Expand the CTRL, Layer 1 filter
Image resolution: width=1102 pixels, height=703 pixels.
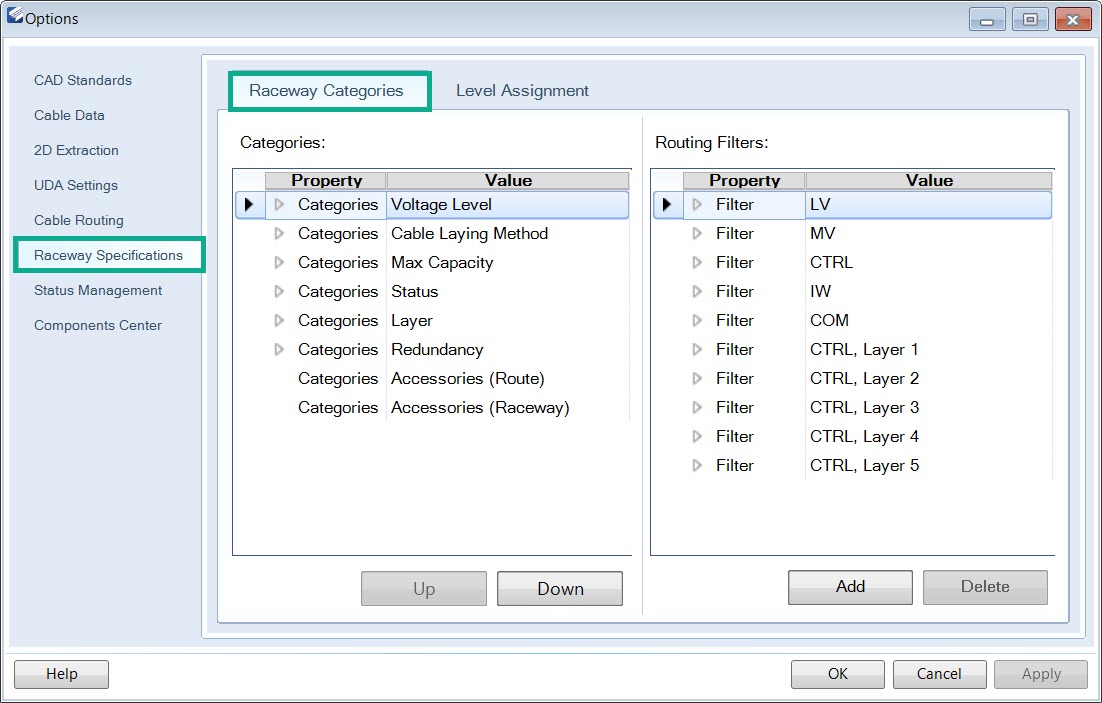coord(697,349)
